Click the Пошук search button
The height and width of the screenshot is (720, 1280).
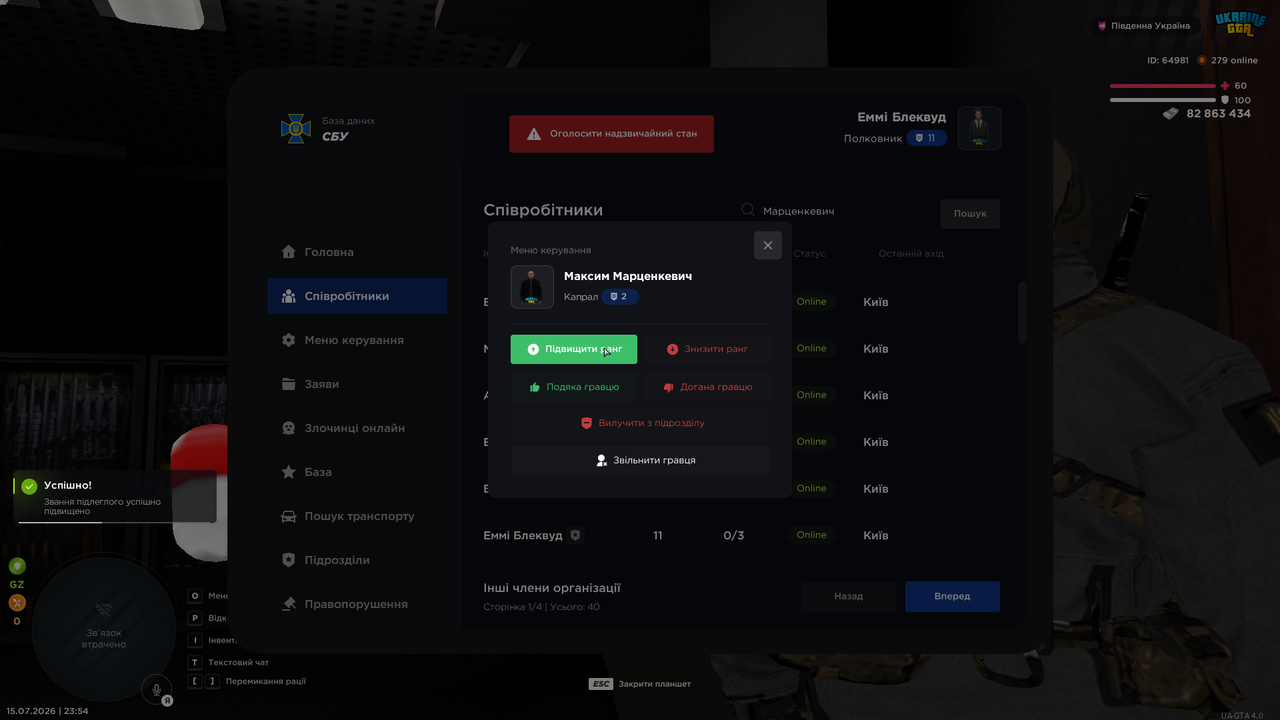point(970,213)
